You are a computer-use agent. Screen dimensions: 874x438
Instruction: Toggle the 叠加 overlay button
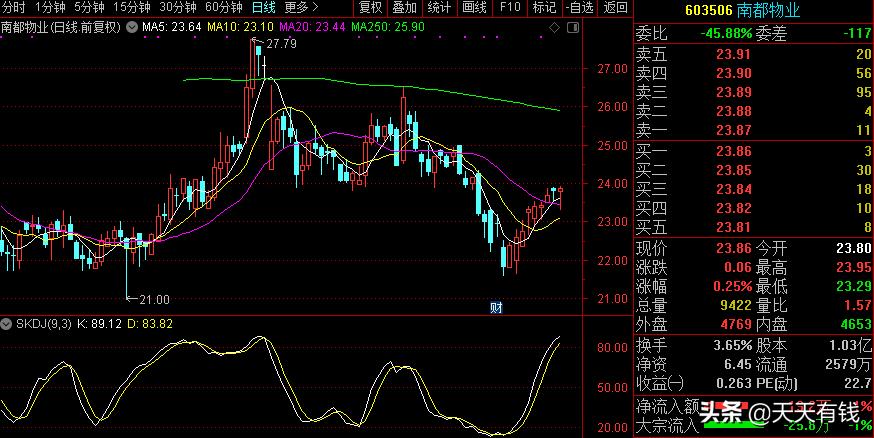(404, 8)
